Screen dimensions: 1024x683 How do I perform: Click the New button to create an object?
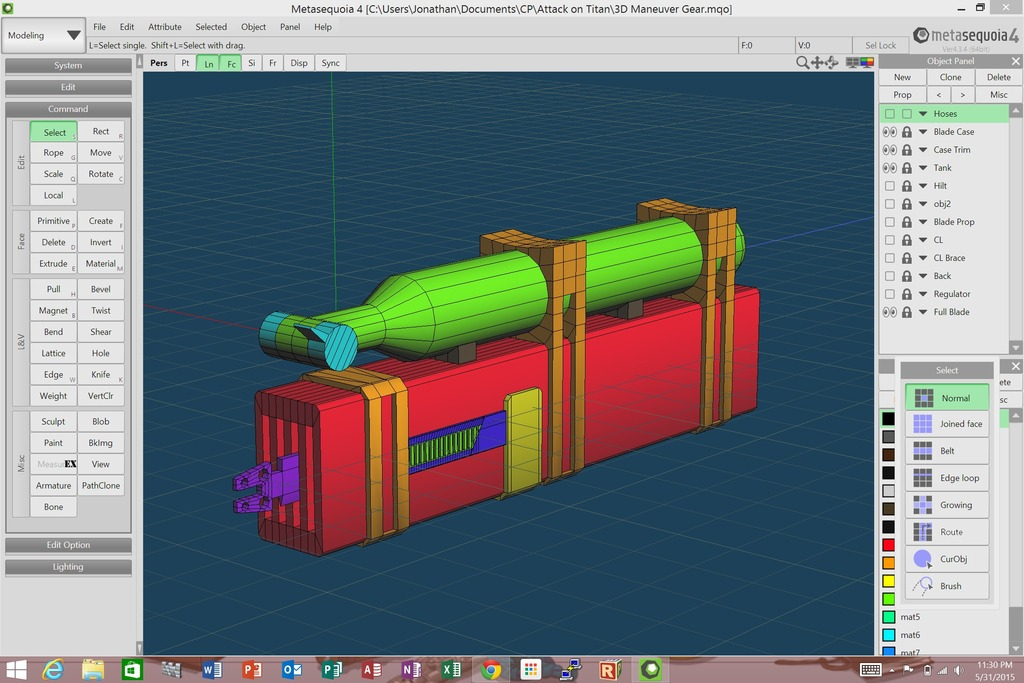pyautogui.click(x=901, y=76)
